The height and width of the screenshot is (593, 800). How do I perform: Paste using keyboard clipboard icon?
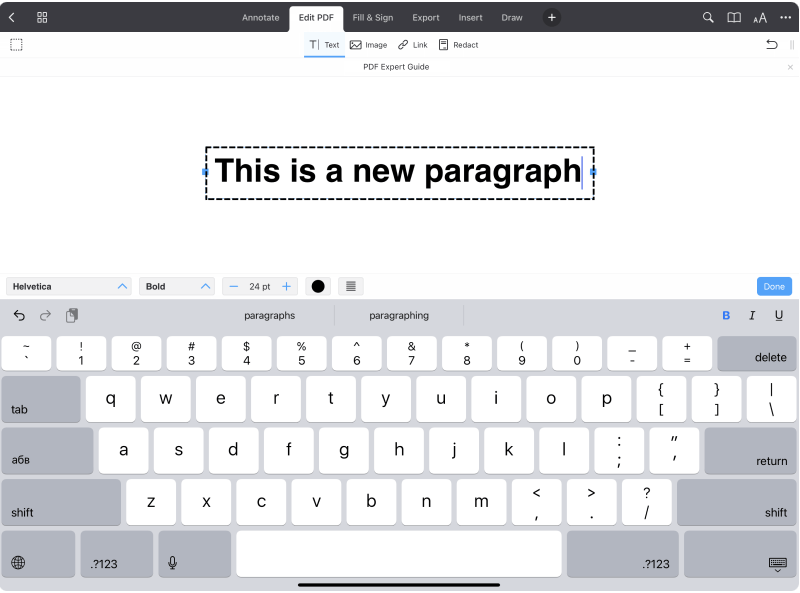(x=72, y=315)
